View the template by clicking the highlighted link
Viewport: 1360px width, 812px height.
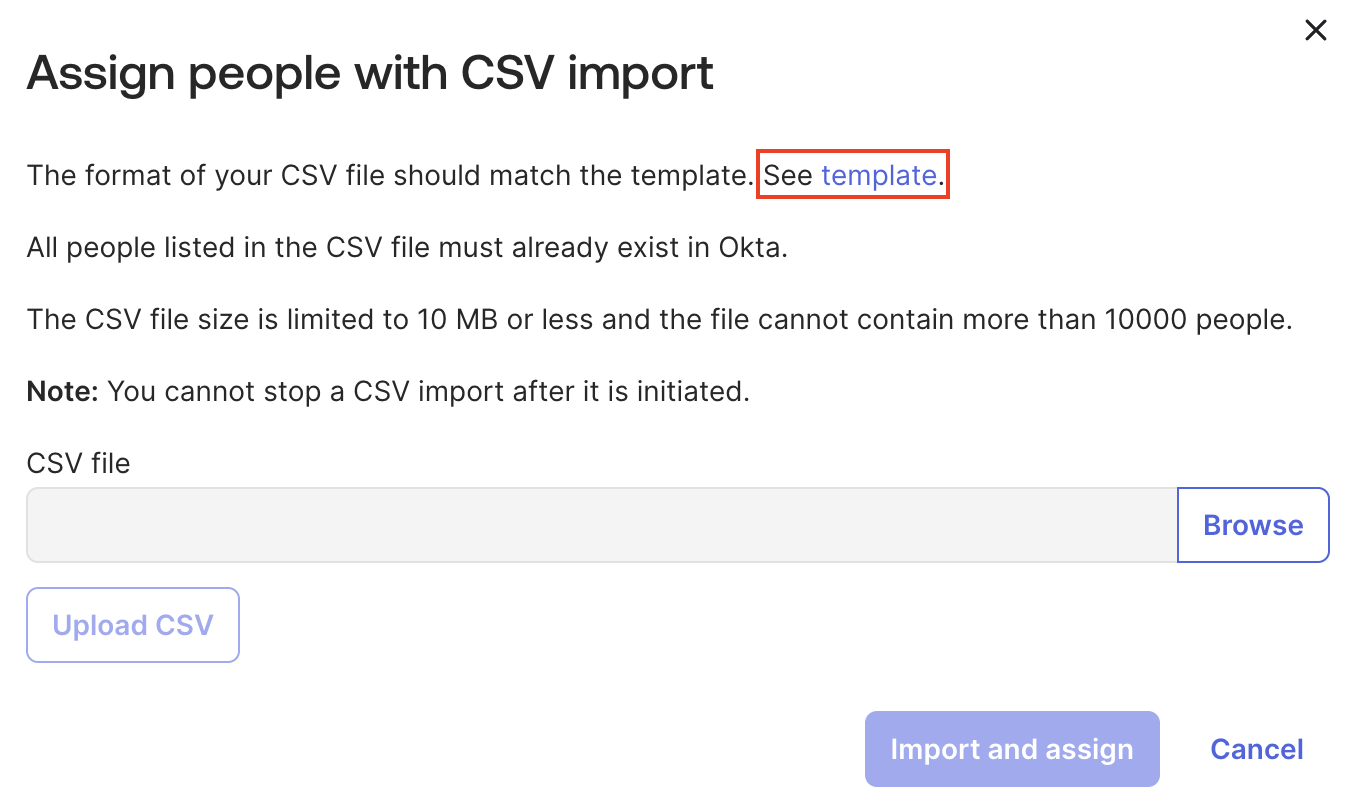coord(878,175)
